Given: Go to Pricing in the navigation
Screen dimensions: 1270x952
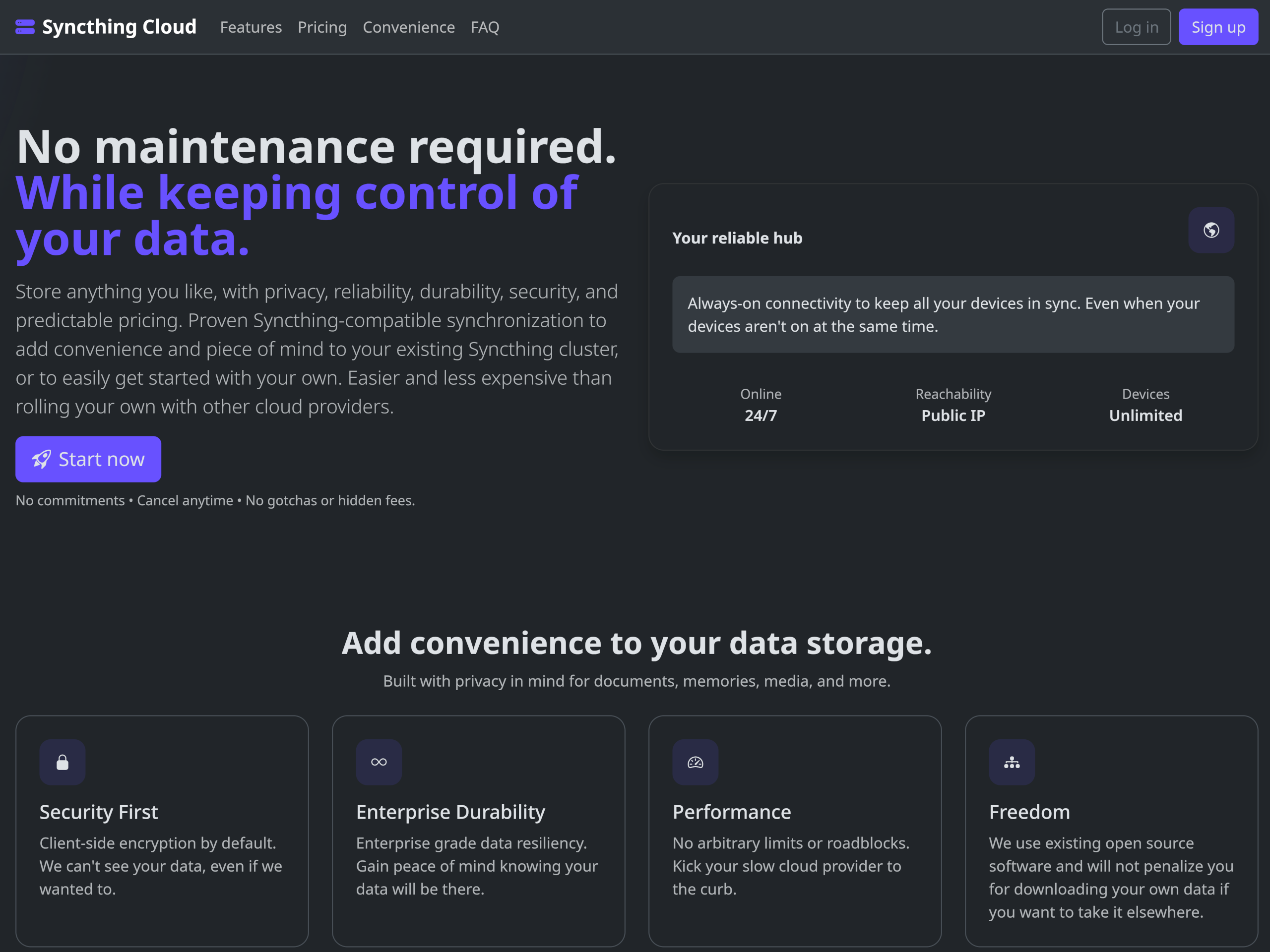Looking at the screenshot, I should 322,27.
